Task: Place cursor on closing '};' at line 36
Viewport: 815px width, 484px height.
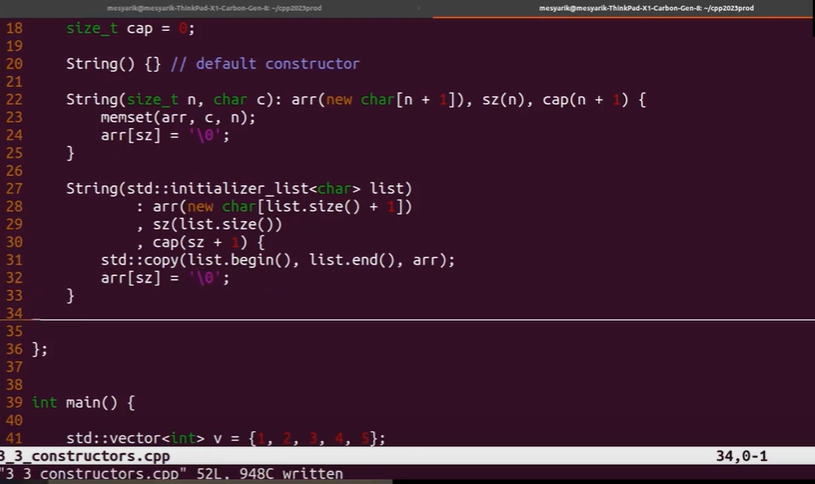Action: coord(40,349)
